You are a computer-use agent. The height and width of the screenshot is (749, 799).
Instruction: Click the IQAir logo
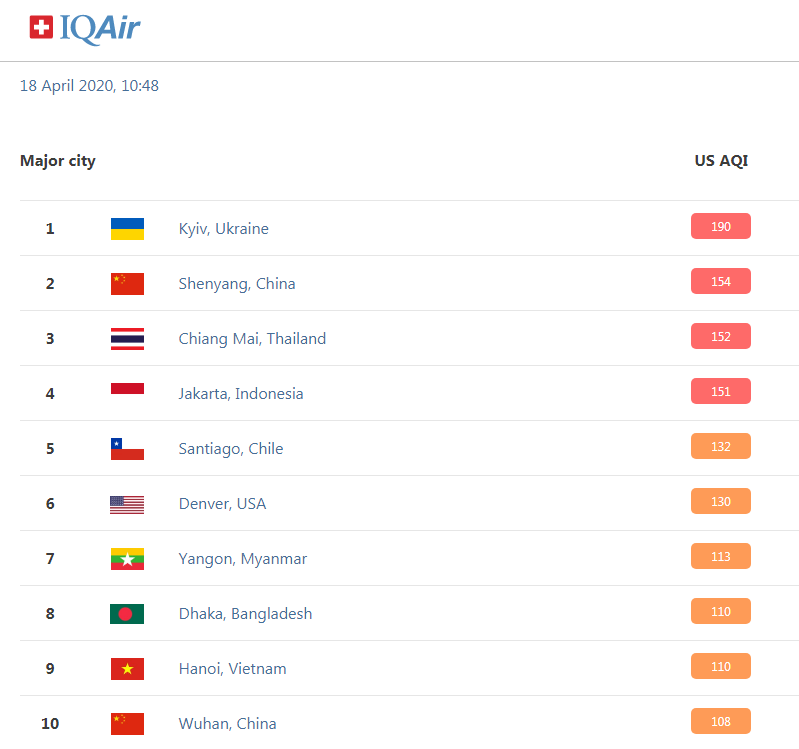(x=85, y=29)
